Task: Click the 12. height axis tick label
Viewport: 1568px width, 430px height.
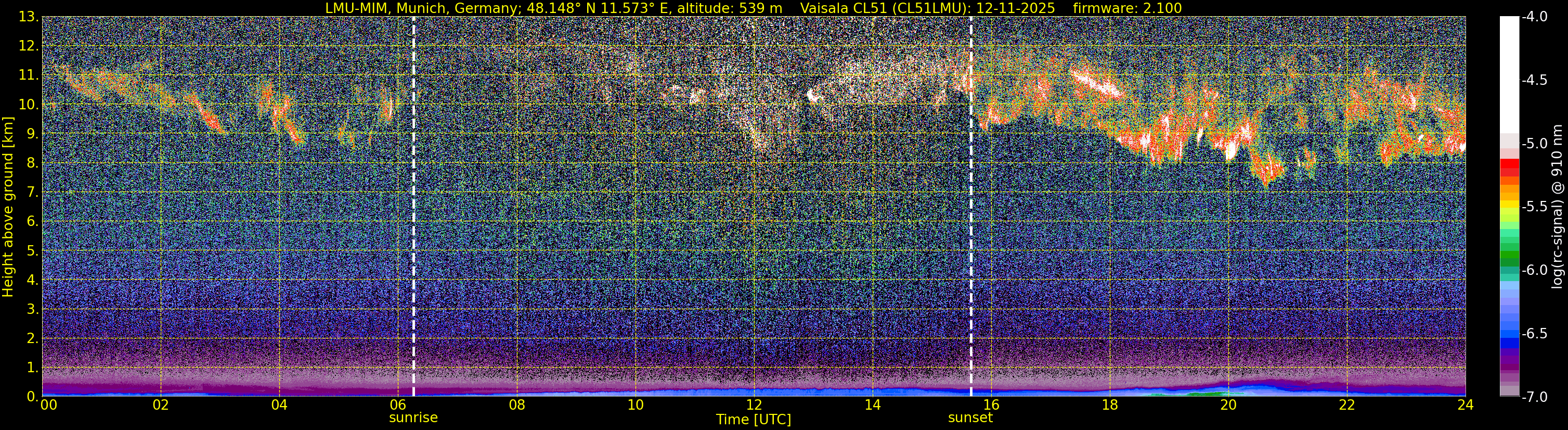Action: click(x=29, y=46)
